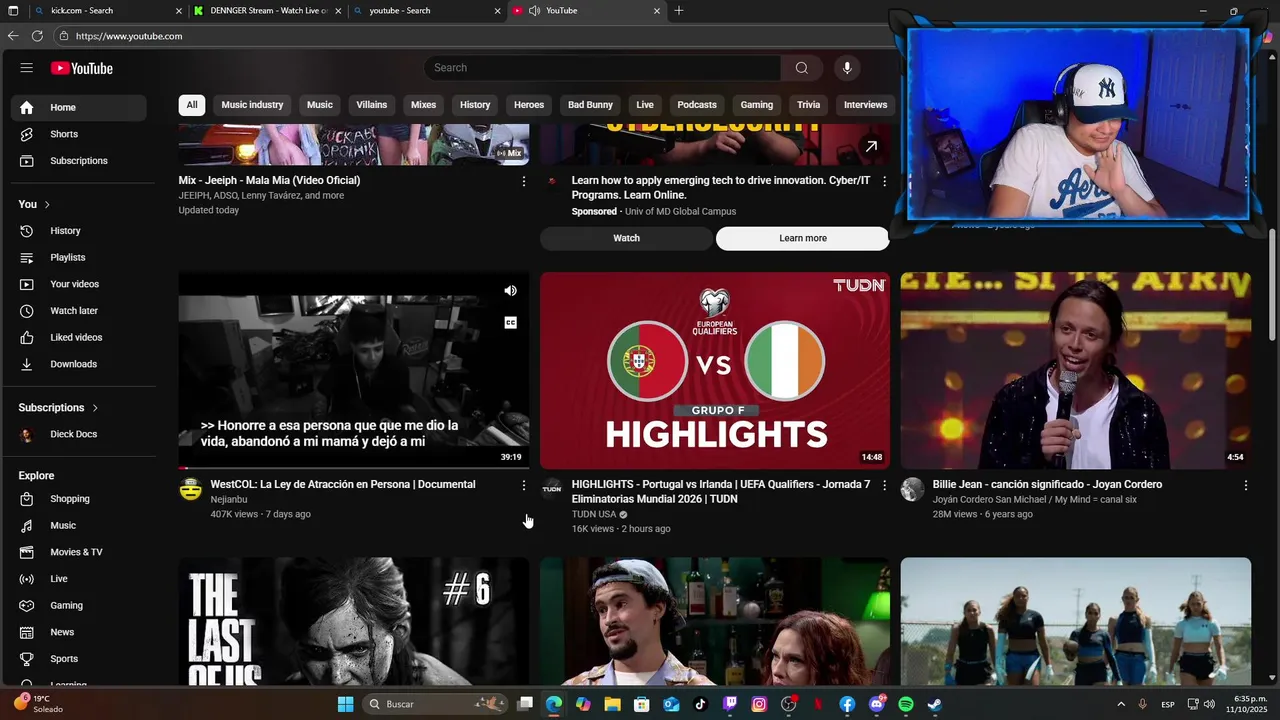Toggle captions on WestCOL preview
The image size is (1280, 720).
510,323
